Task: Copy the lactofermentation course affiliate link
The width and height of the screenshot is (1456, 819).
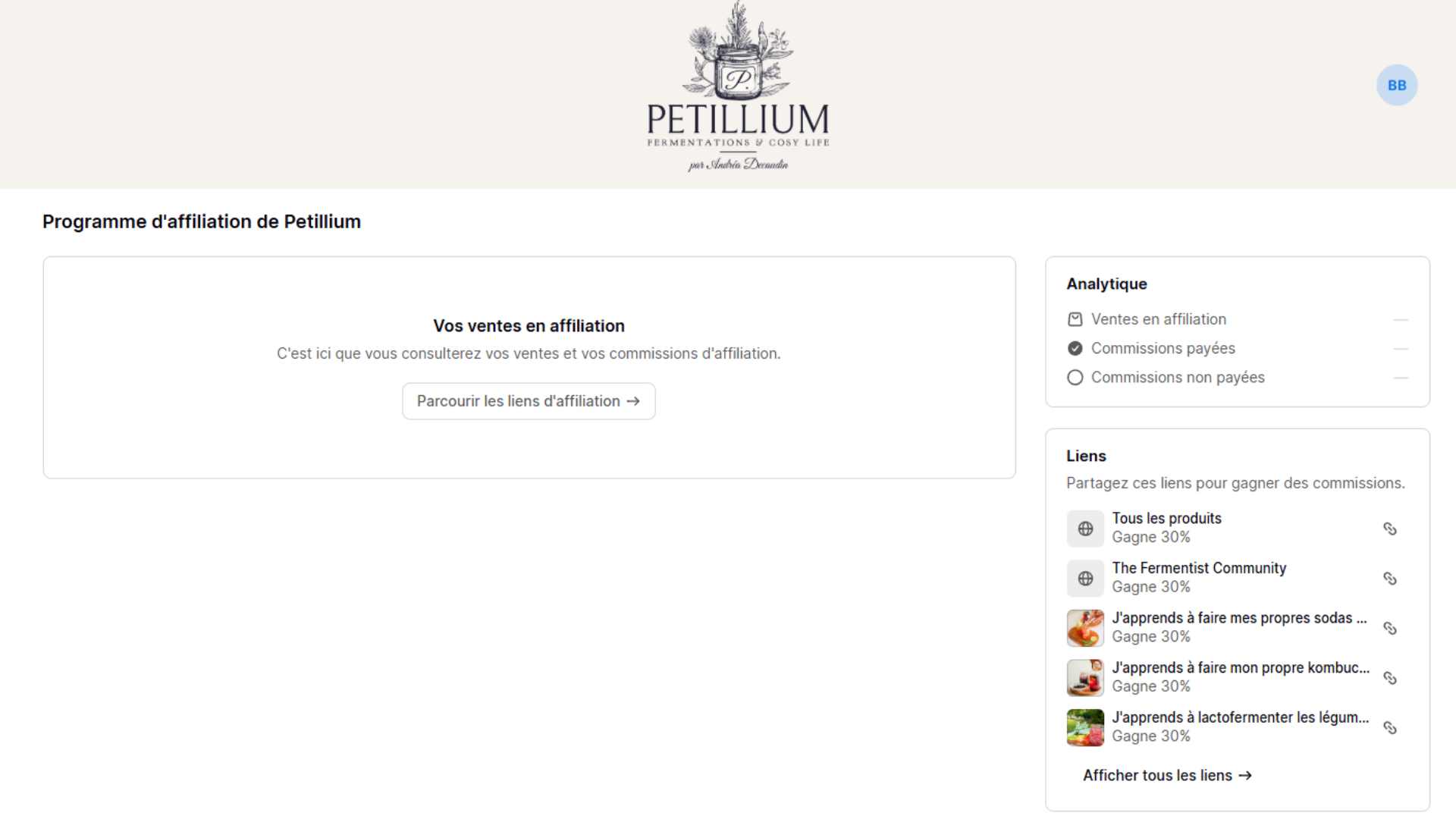Action: [x=1389, y=728]
